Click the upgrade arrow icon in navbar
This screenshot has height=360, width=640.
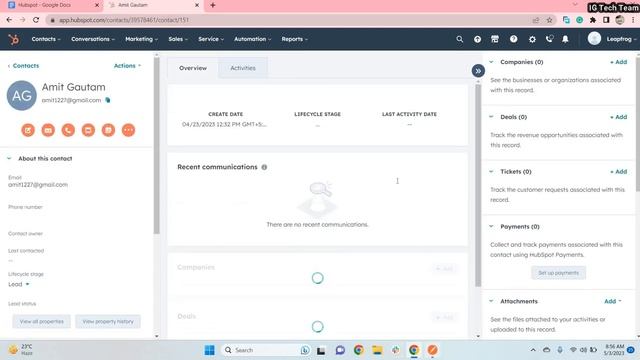(x=477, y=39)
